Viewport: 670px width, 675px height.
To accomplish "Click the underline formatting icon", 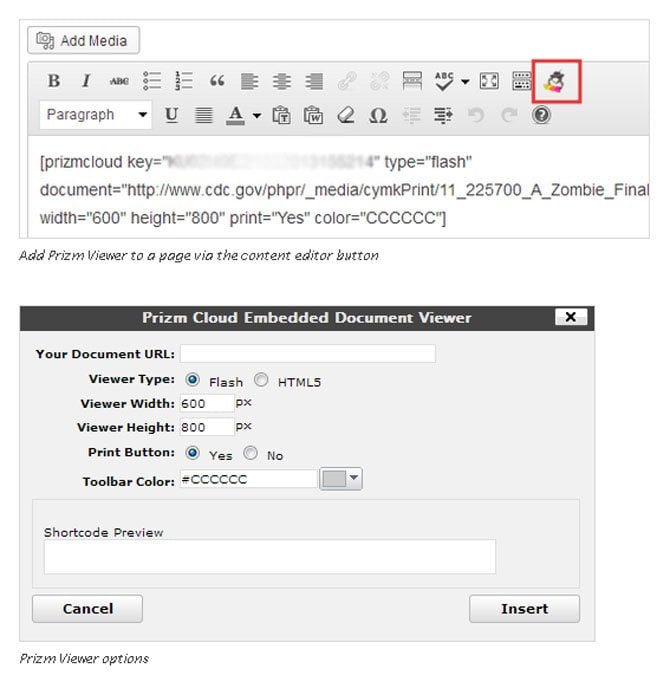I will coord(171,115).
